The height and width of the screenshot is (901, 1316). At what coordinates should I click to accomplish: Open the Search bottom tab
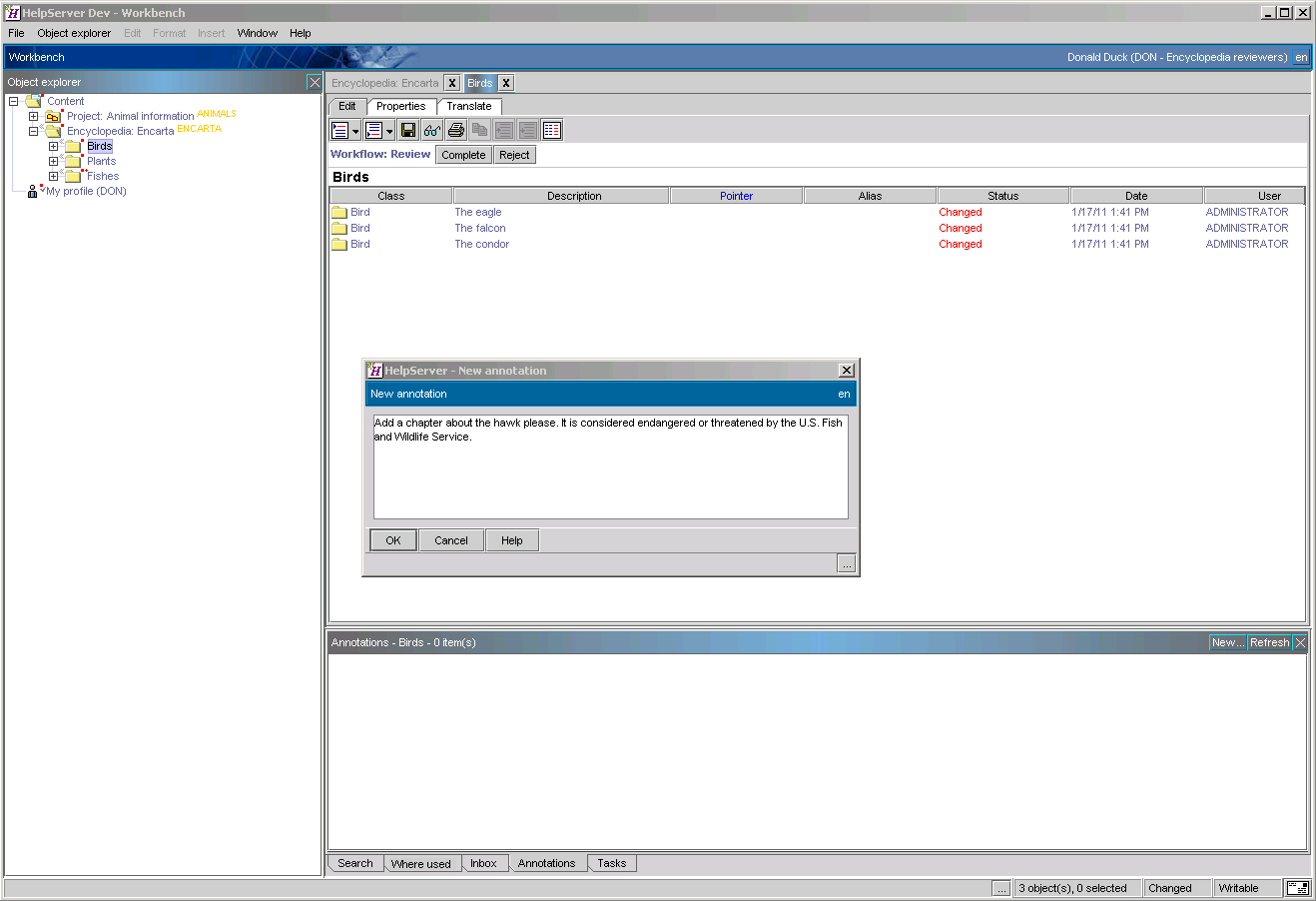pos(355,863)
